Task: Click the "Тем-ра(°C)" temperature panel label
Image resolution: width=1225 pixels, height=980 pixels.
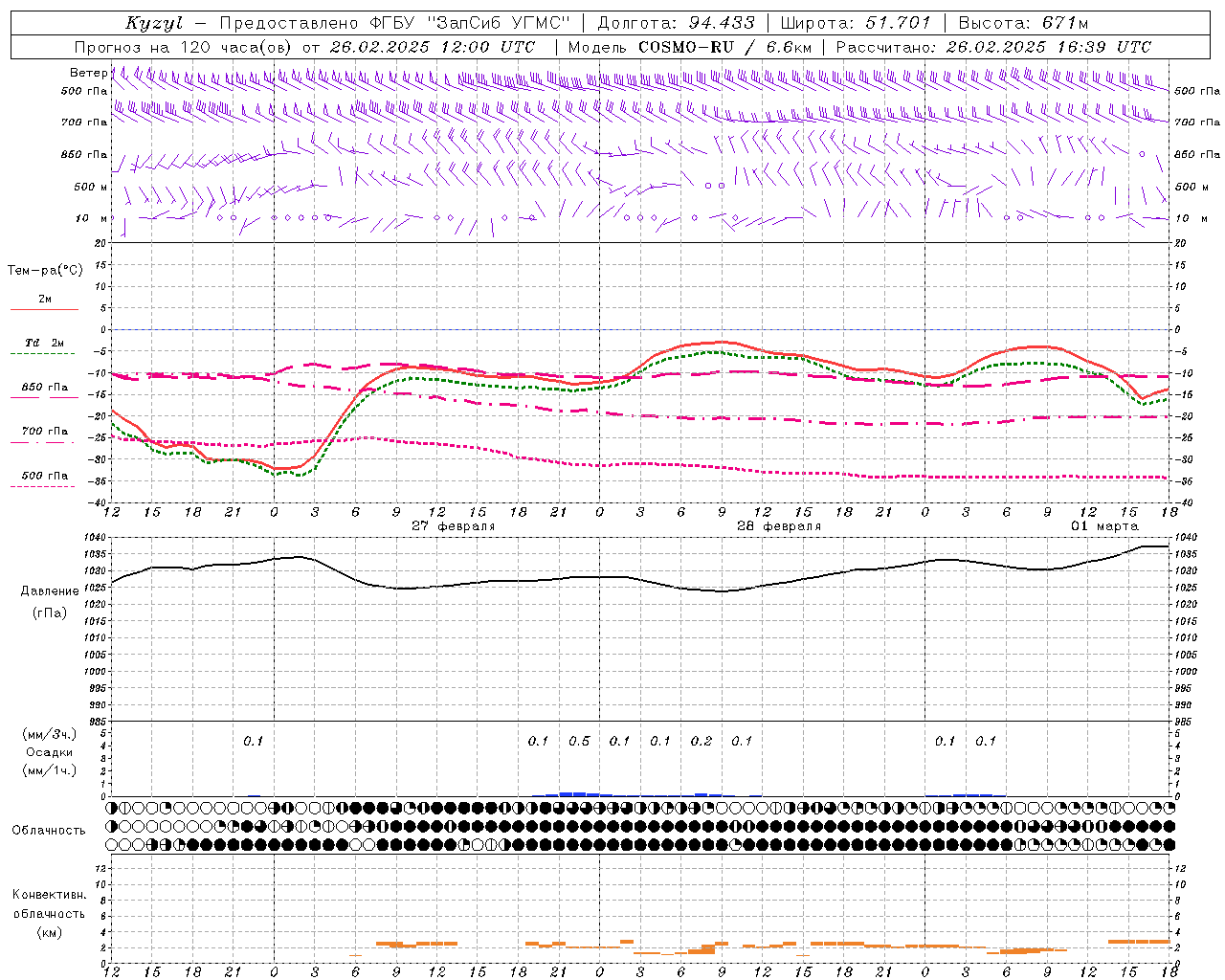Action: tap(45, 271)
